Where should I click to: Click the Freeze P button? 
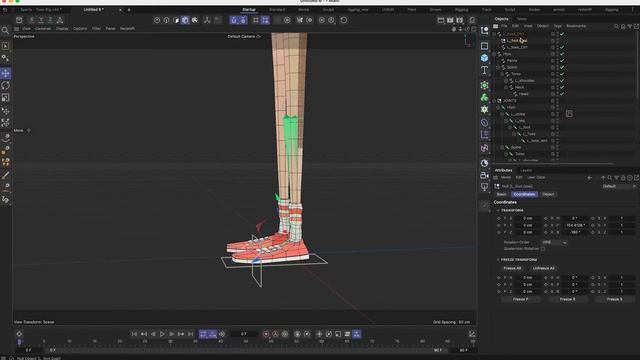[x=520, y=299]
